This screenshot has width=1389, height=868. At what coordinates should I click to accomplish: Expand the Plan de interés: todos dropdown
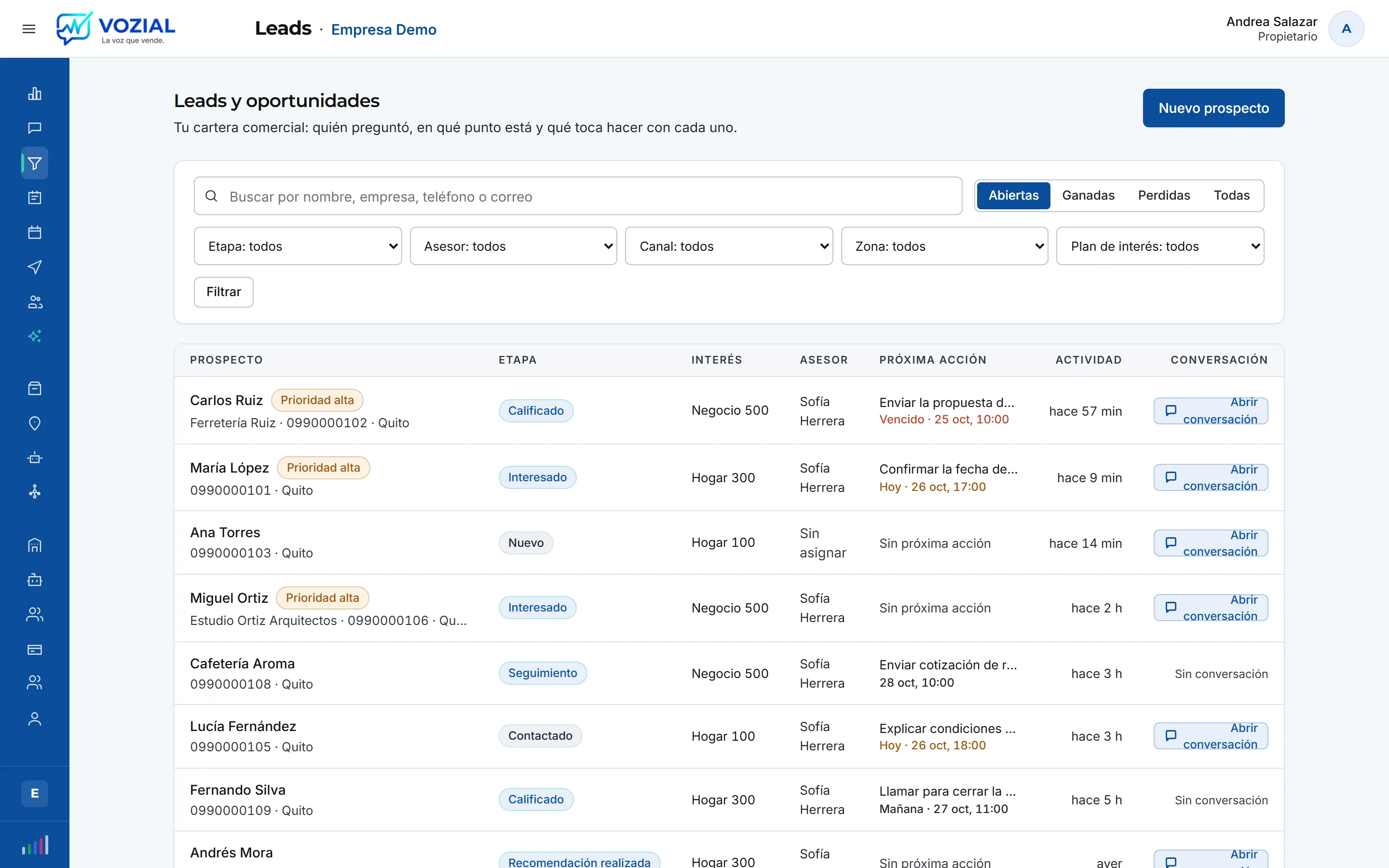coord(1160,246)
